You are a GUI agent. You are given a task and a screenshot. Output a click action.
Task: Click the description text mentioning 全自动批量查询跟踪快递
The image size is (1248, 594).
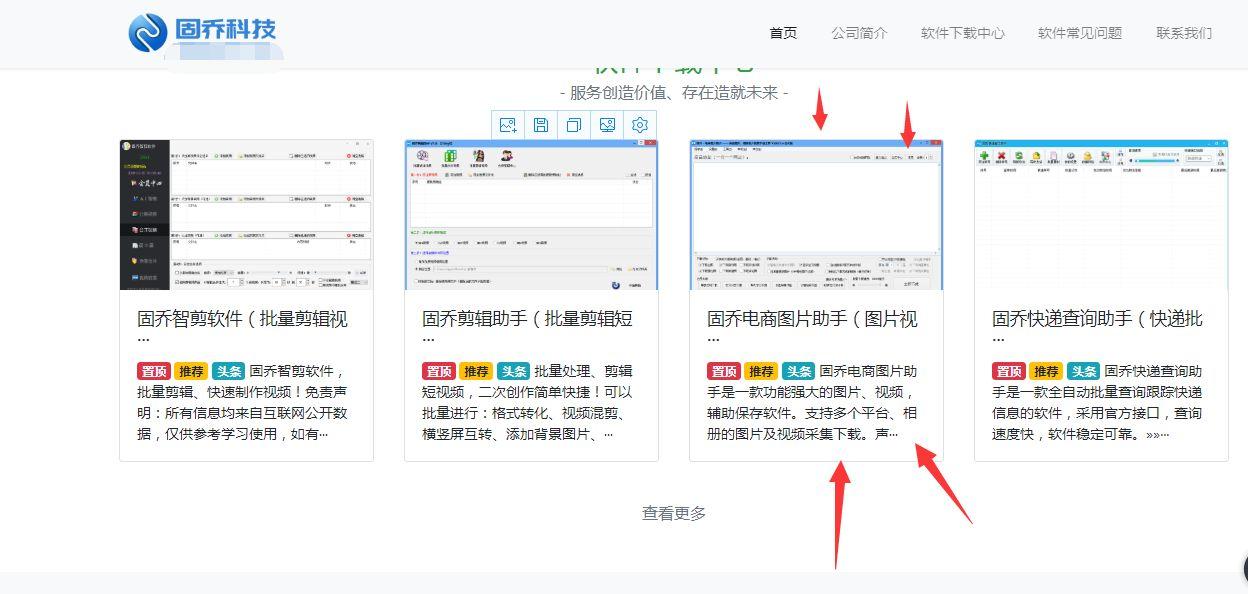pos(1098,402)
